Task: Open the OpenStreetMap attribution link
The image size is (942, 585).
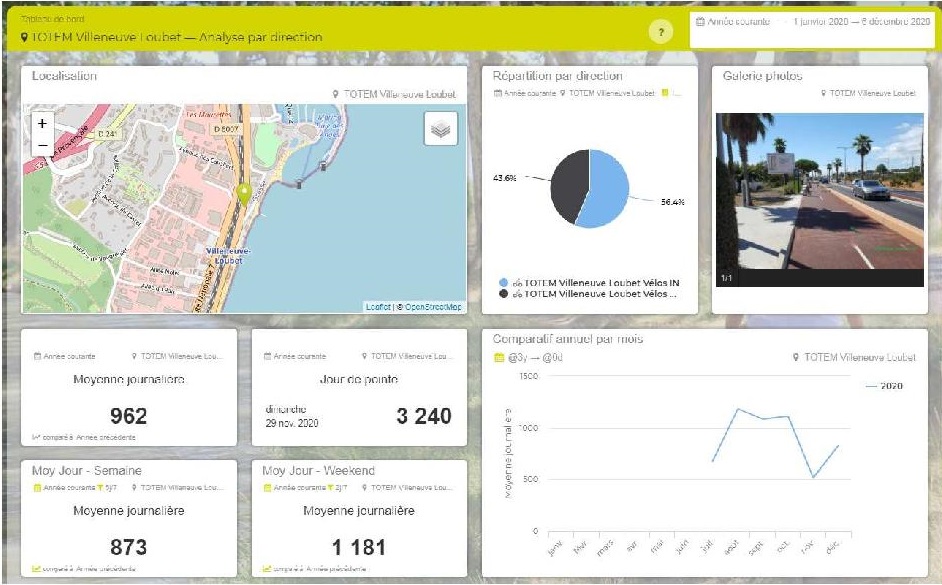Action: click(432, 307)
